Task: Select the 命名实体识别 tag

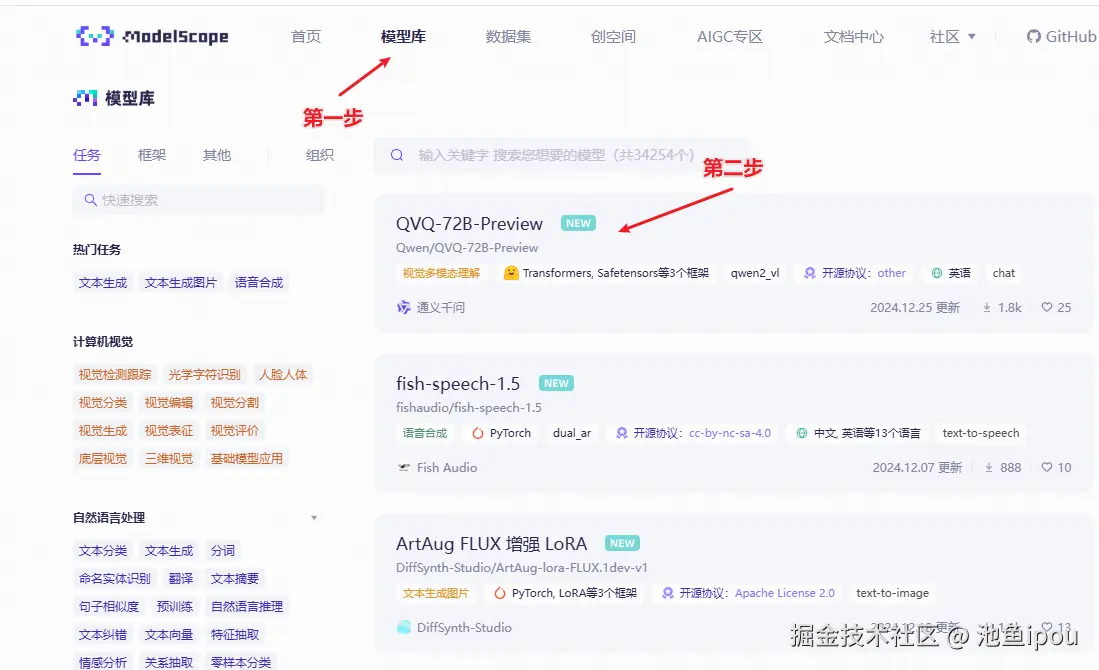Action: click(115, 578)
